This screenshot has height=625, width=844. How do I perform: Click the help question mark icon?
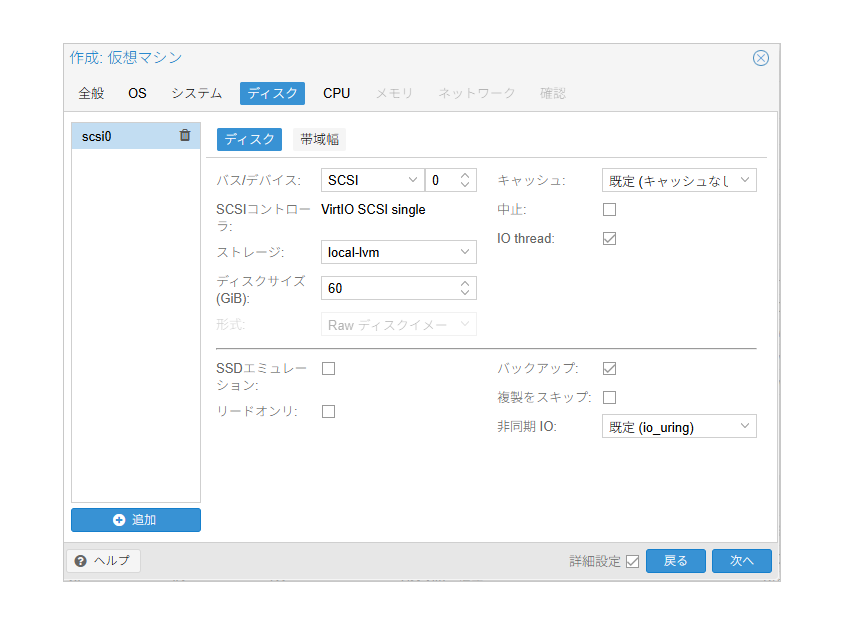pyautogui.click(x=81, y=561)
